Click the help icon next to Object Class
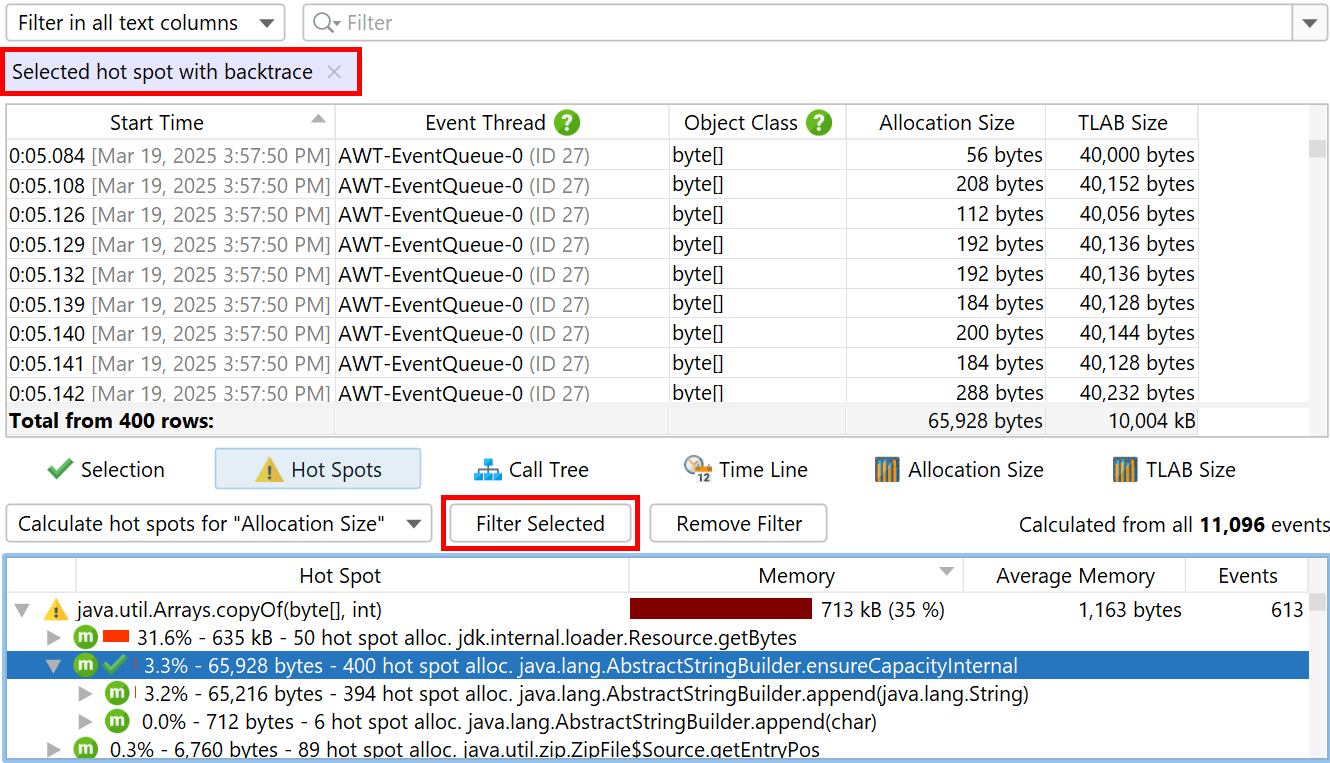Image resolution: width=1330 pixels, height=763 pixels. click(819, 123)
